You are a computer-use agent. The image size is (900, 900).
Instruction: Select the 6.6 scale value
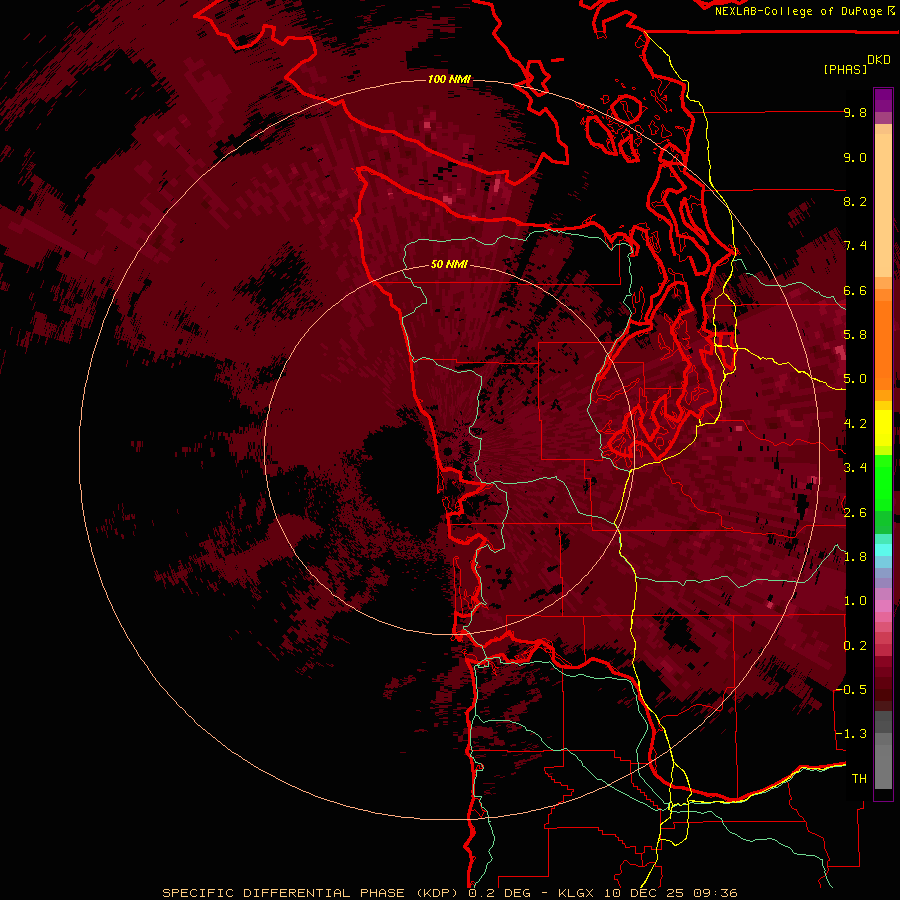tap(855, 290)
